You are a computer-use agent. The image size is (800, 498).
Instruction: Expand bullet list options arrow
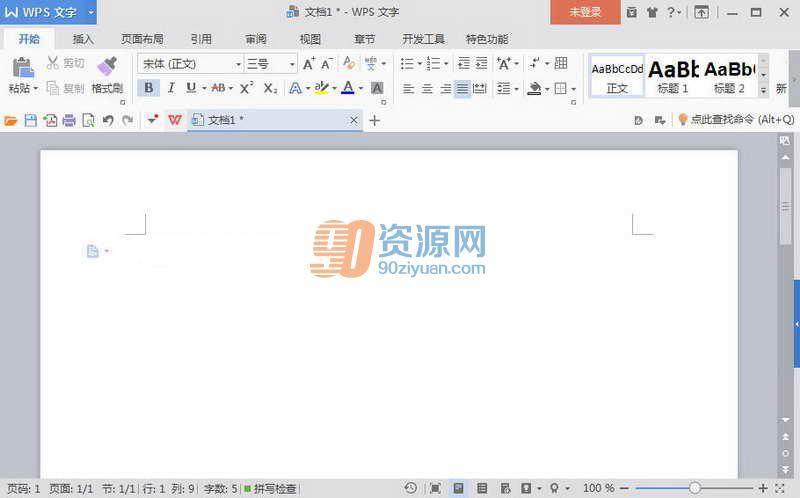tap(419, 64)
